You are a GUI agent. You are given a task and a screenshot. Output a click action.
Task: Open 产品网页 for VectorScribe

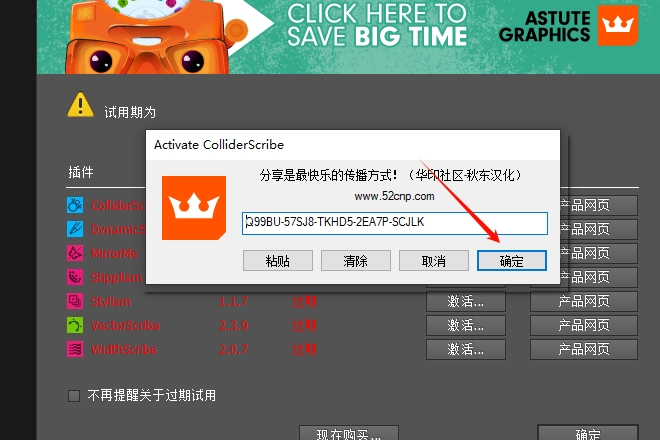pyautogui.click(x=584, y=325)
